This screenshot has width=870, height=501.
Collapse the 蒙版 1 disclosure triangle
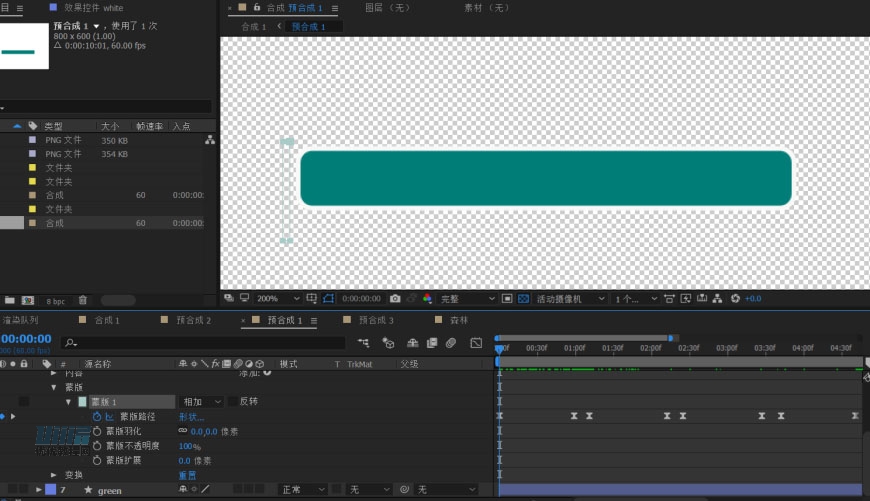69,401
